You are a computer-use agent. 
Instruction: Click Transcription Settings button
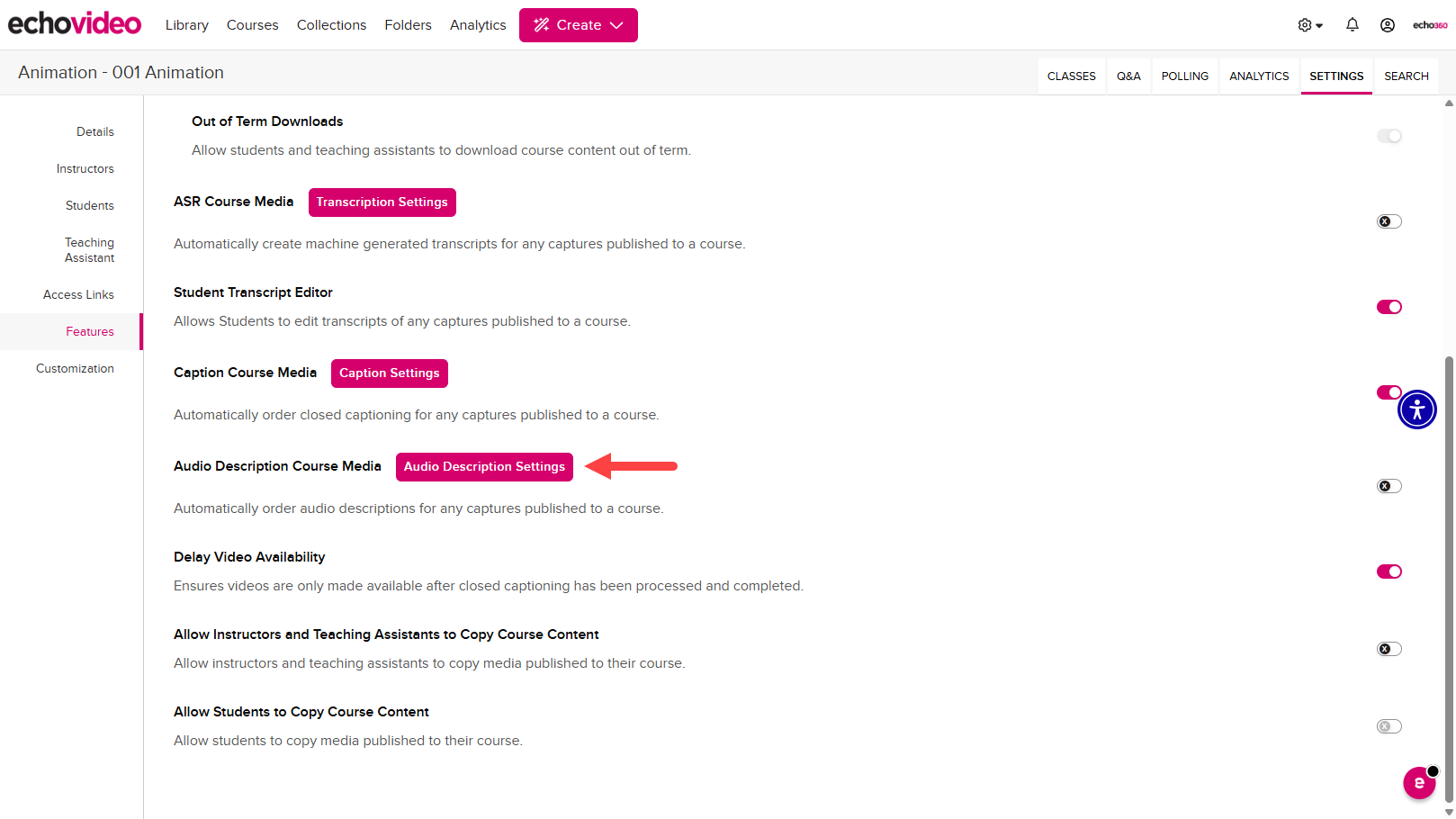click(382, 202)
